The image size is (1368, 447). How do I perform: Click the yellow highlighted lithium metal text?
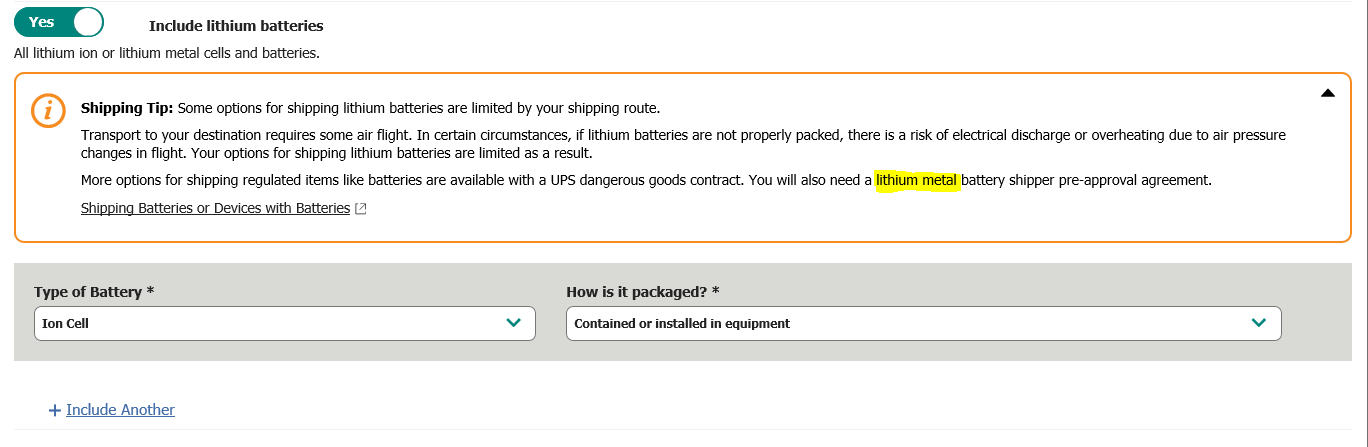pyautogui.click(x=917, y=181)
